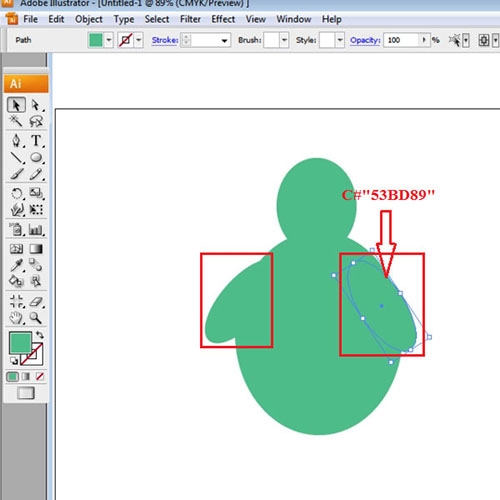Open the Edit menu

tap(56, 19)
